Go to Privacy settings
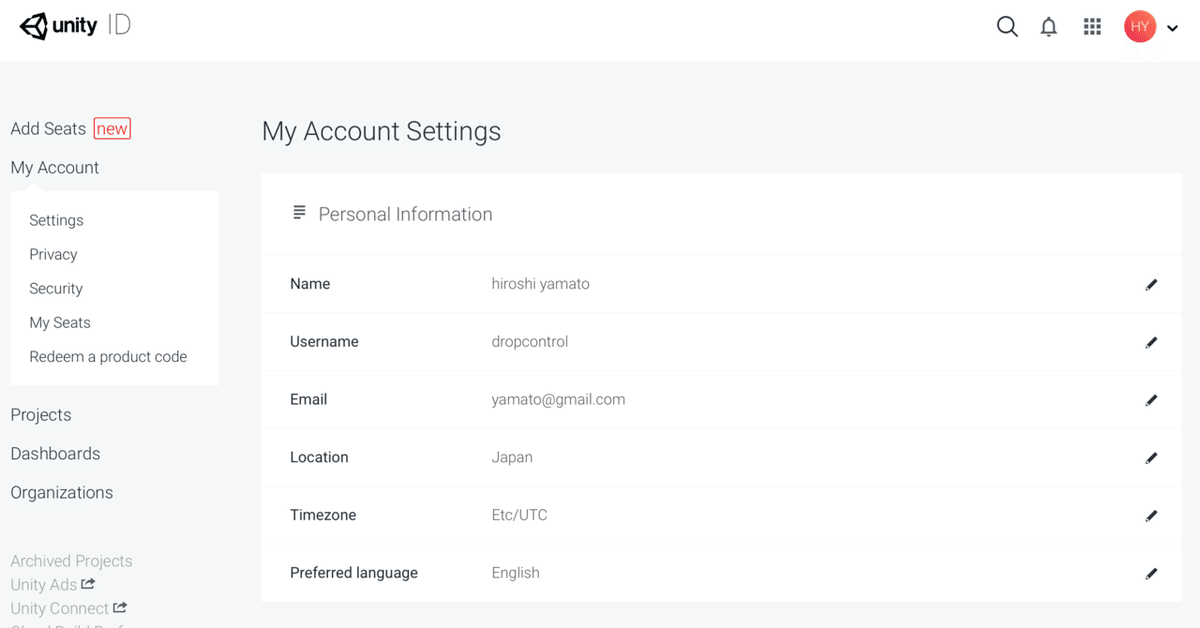 click(53, 254)
